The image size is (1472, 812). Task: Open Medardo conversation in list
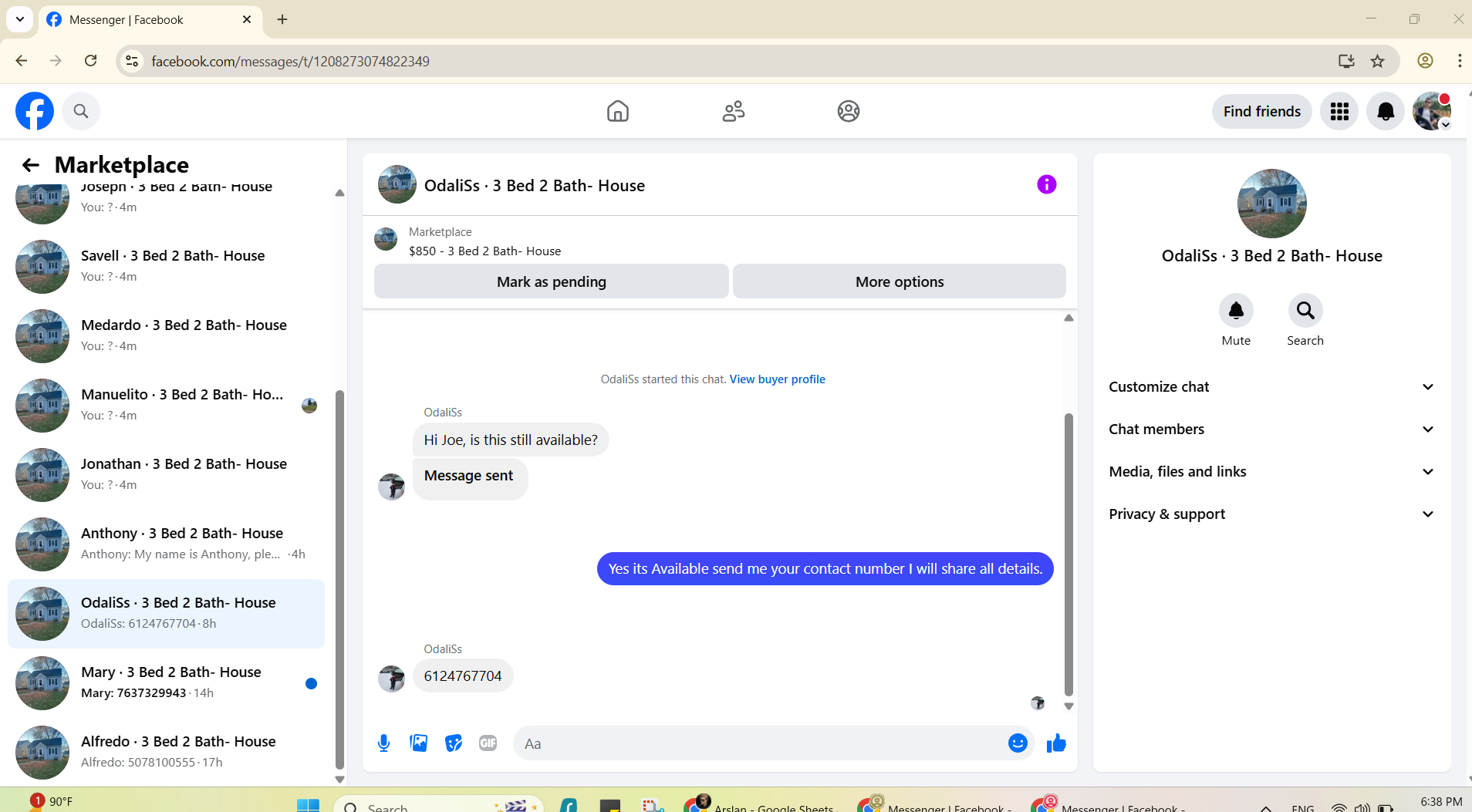point(166,336)
